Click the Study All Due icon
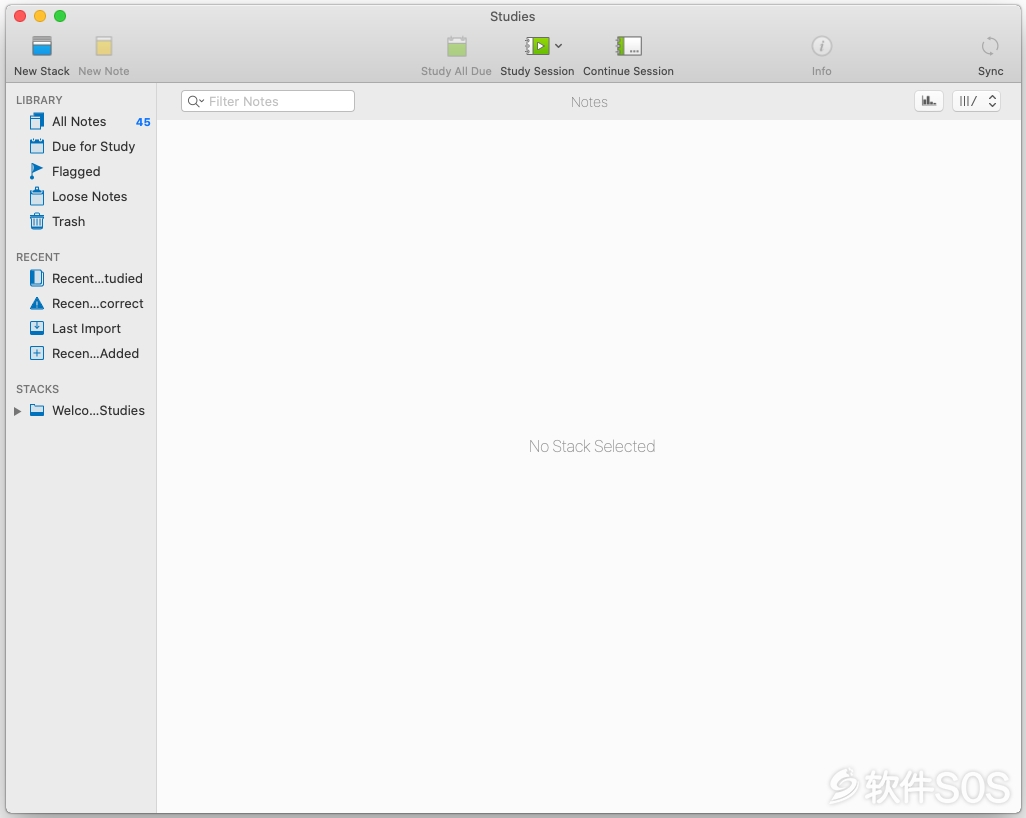 [x=456, y=46]
